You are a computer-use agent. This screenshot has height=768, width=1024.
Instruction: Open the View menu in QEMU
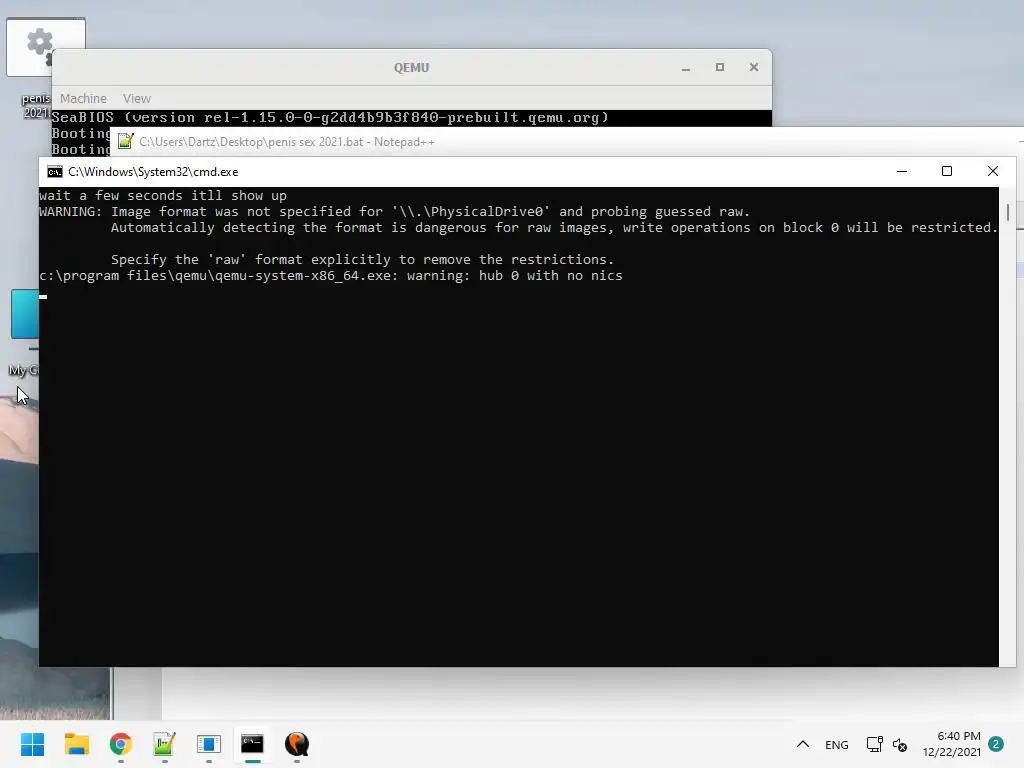pyautogui.click(x=136, y=99)
